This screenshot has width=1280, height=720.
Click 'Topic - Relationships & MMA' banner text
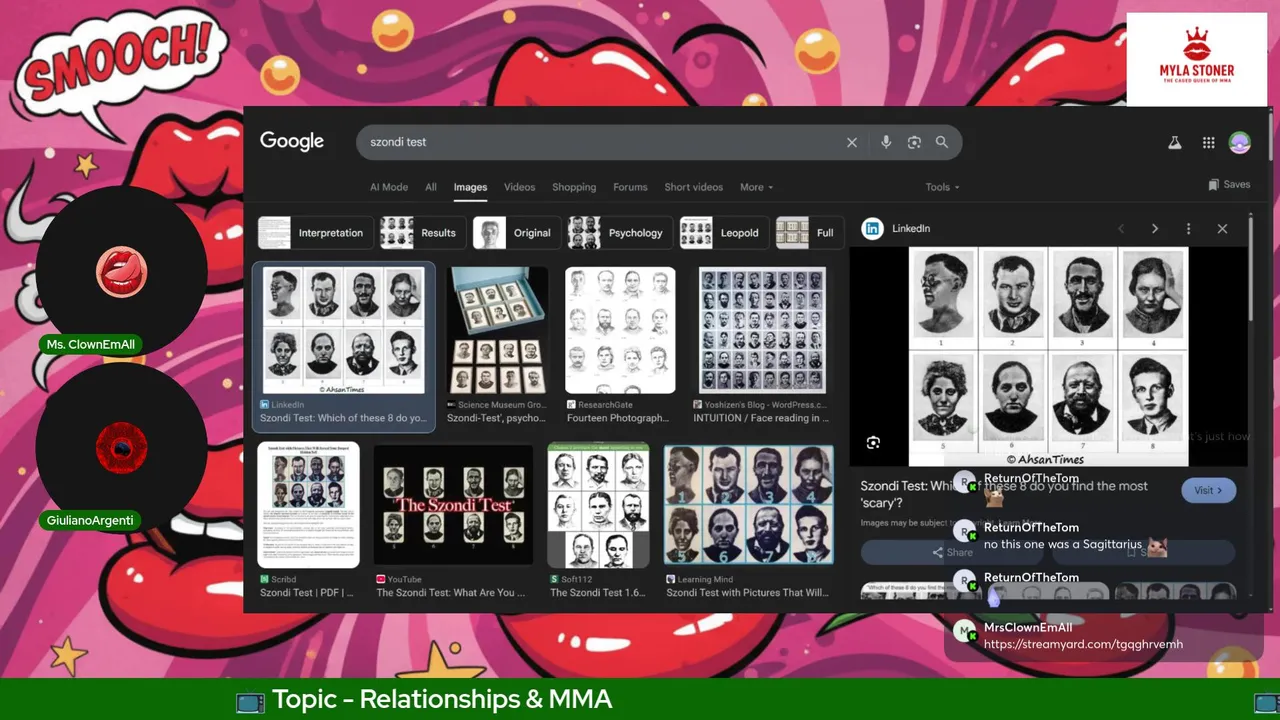pyautogui.click(x=441, y=699)
